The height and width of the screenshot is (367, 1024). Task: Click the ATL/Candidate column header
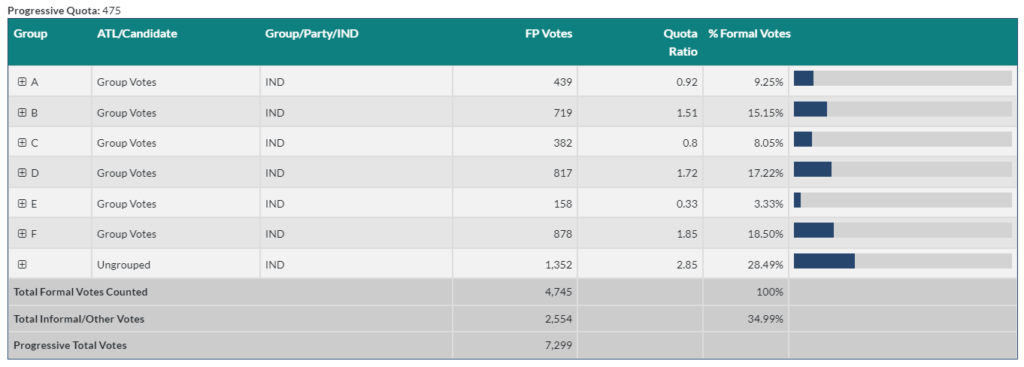point(137,34)
